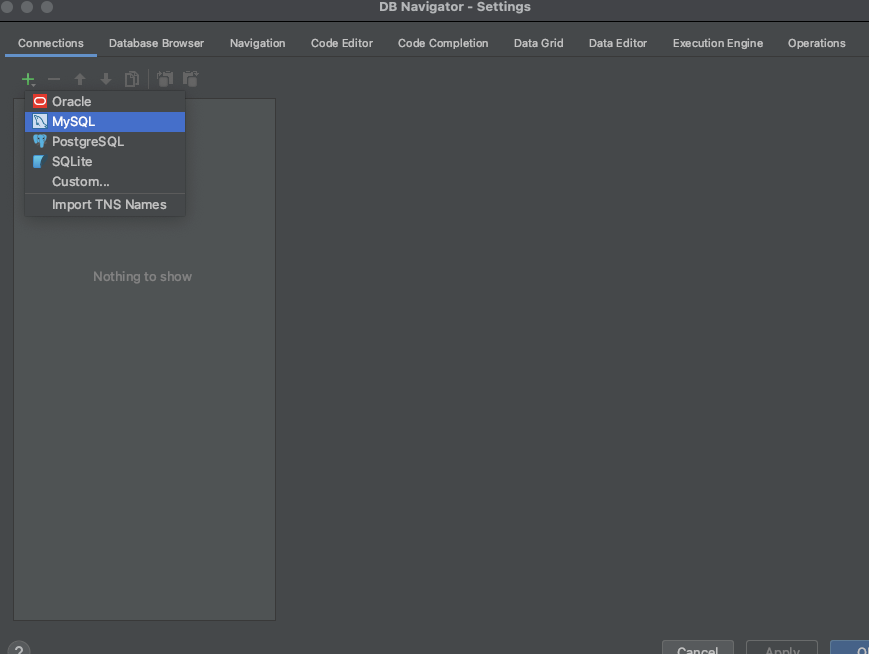
Task: Choose PostgreSQL from the connection type menu
Action: pyautogui.click(x=105, y=141)
